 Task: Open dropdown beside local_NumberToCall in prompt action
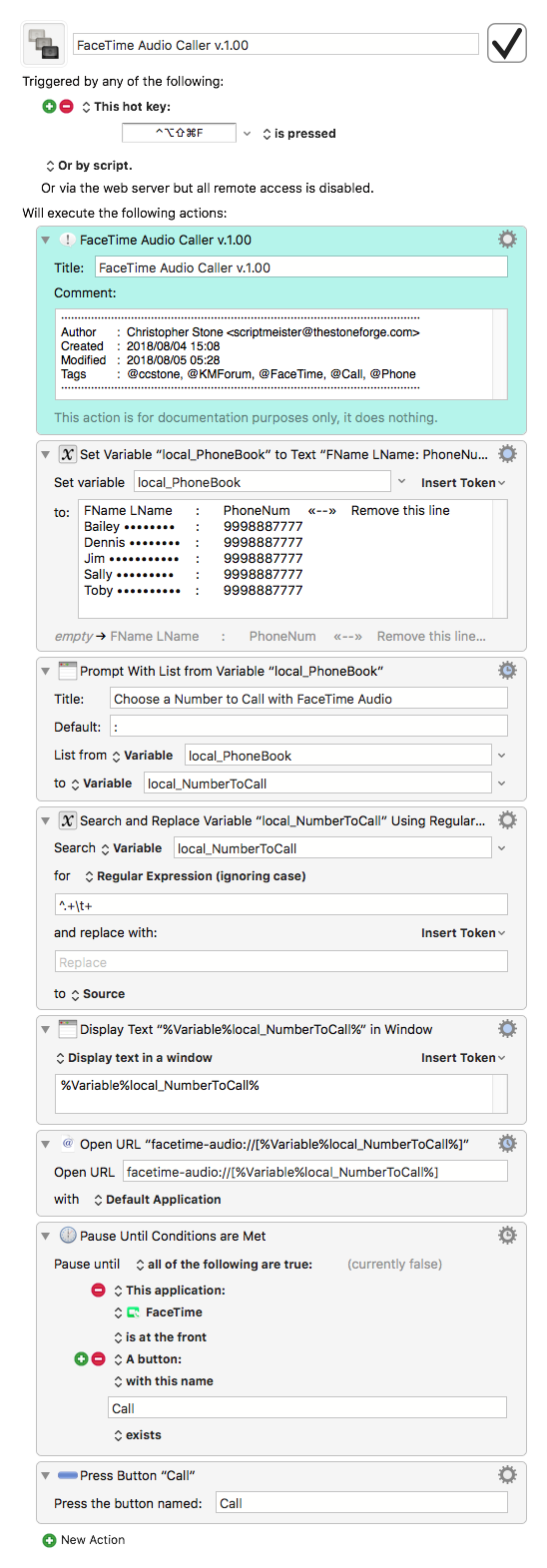point(501,784)
